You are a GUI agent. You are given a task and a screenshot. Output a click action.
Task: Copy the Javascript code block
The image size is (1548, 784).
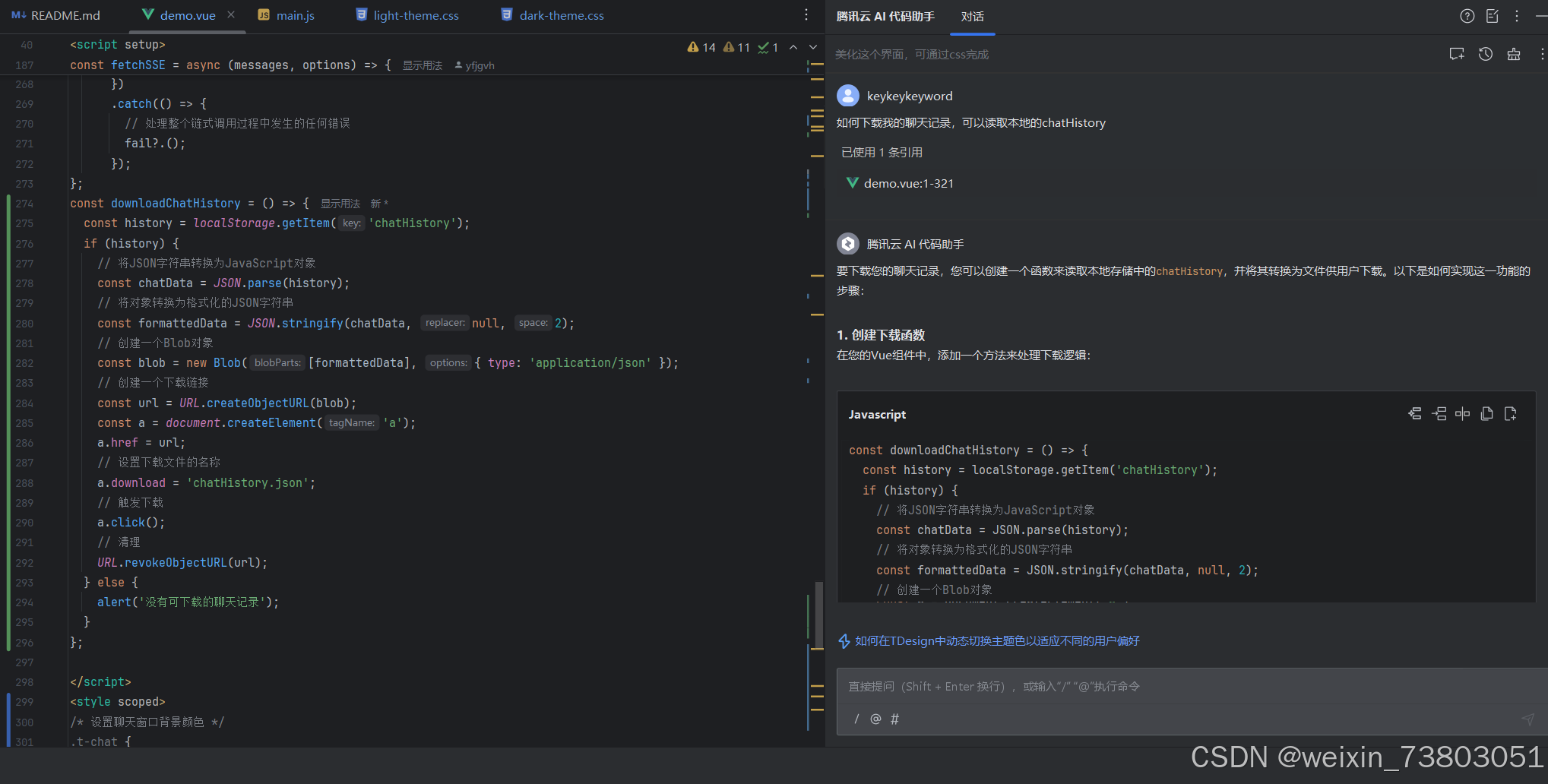(1487, 414)
